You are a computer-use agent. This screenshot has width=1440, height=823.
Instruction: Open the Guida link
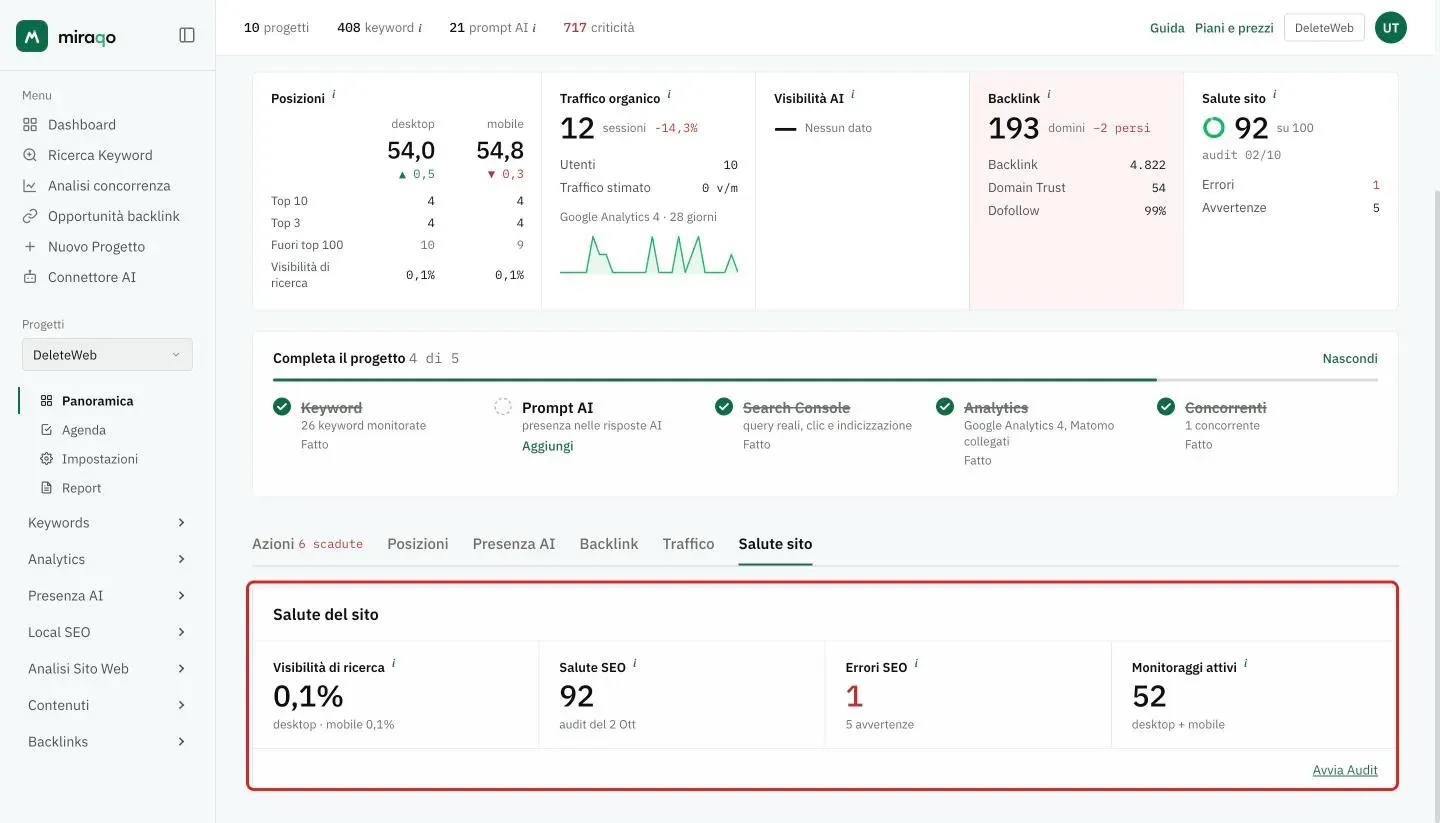tap(1167, 28)
